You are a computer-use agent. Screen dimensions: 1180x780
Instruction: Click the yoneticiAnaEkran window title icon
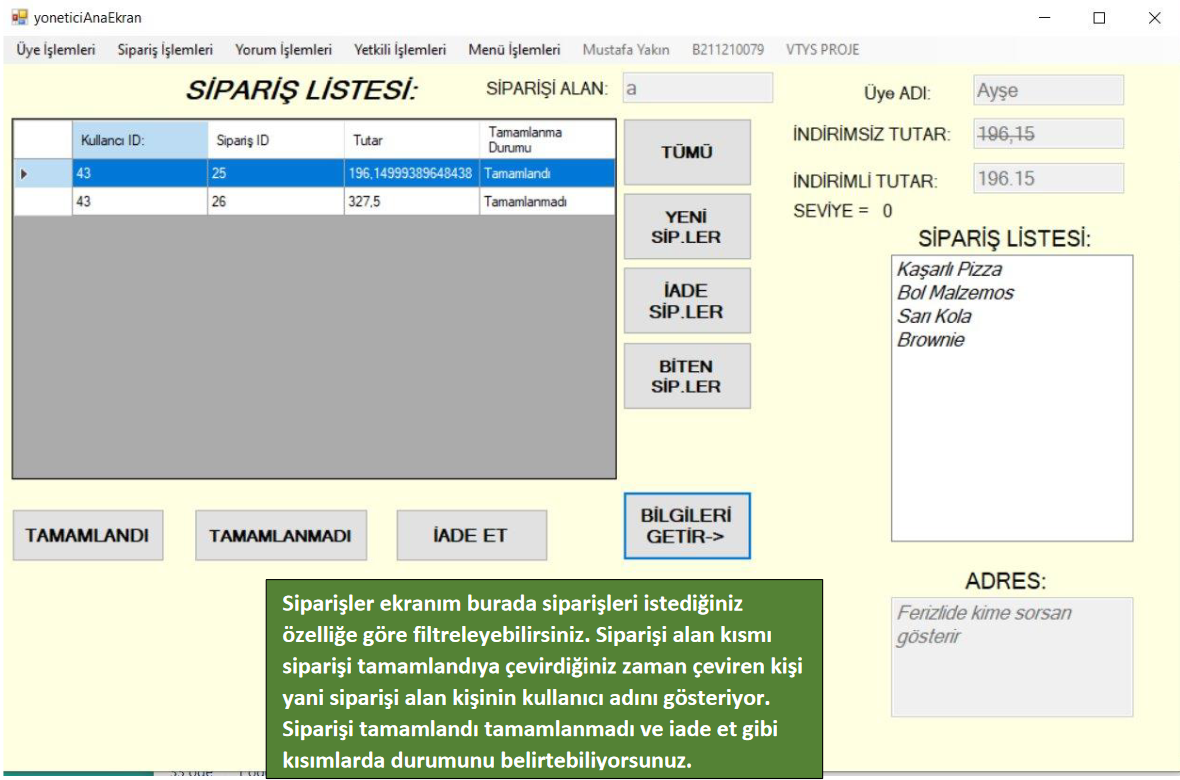click(19, 17)
